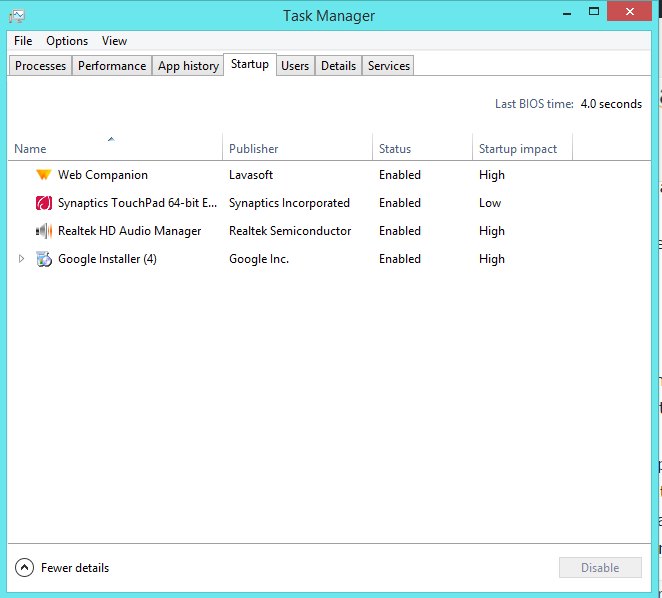The height and width of the screenshot is (598, 662).
Task: Click the Realtek Semiconductor publisher cell
Action: pyautogui.click(x=290, y=231)
